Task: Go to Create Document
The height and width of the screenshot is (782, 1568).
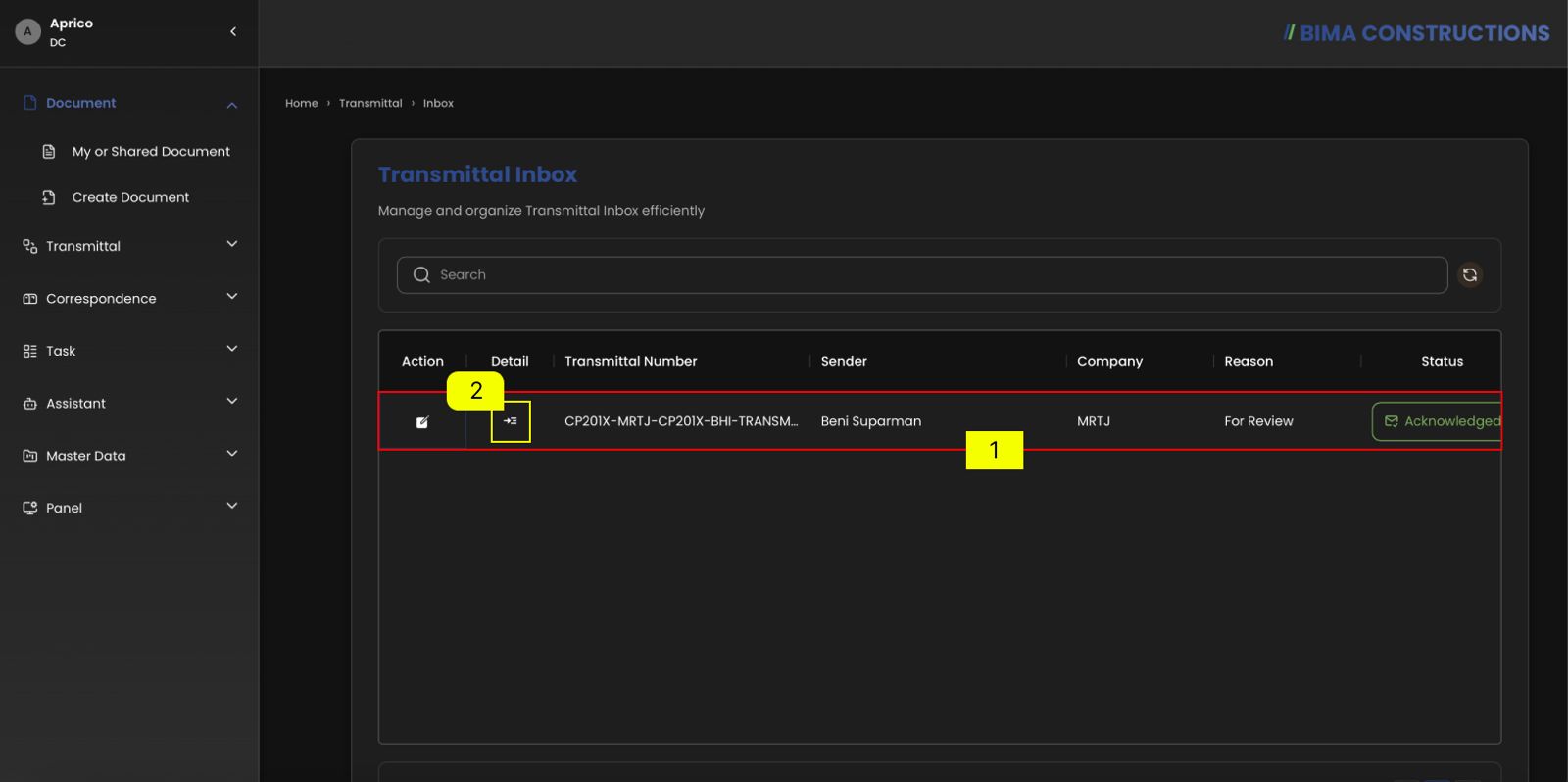Action: point(130,197)
